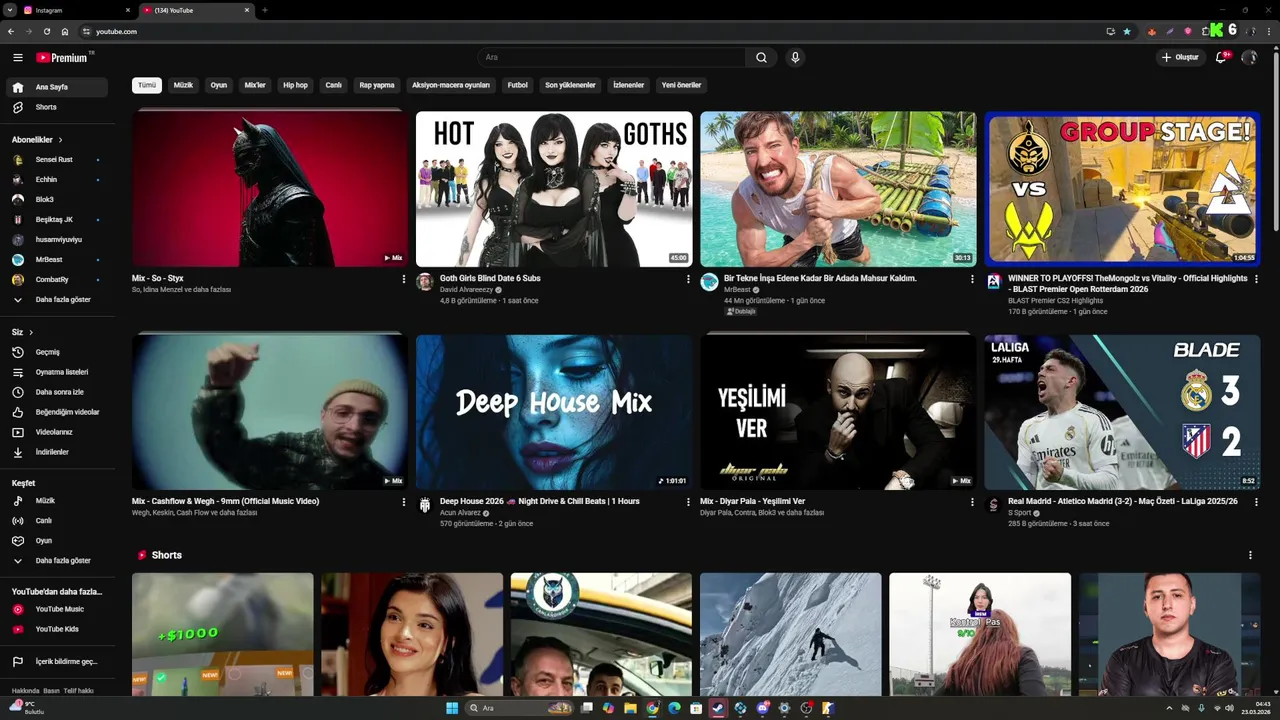Select the Tümü filter chip
This screenshot has height=720, width=1280.
click(x=147, y=85)
